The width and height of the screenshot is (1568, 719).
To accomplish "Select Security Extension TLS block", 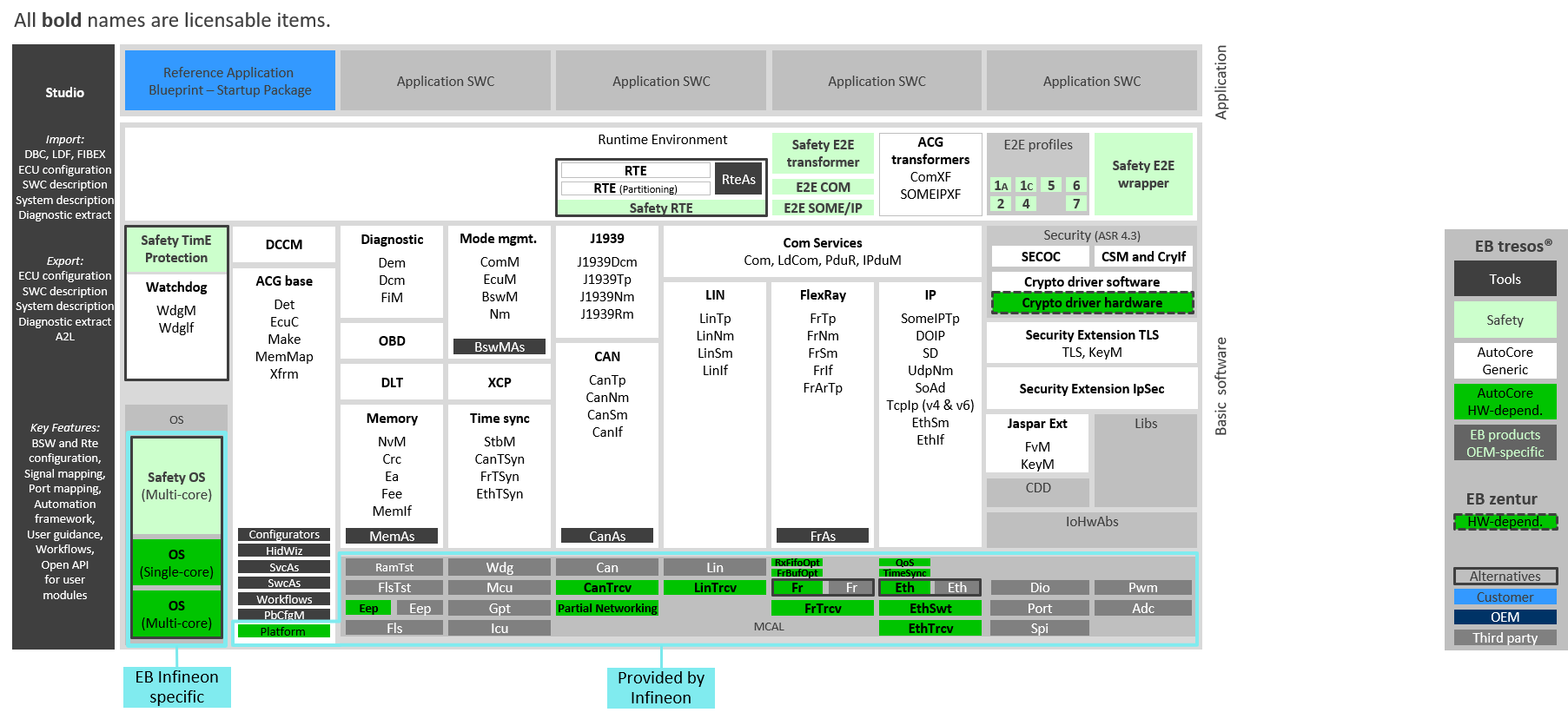I will pos(1092,343).
